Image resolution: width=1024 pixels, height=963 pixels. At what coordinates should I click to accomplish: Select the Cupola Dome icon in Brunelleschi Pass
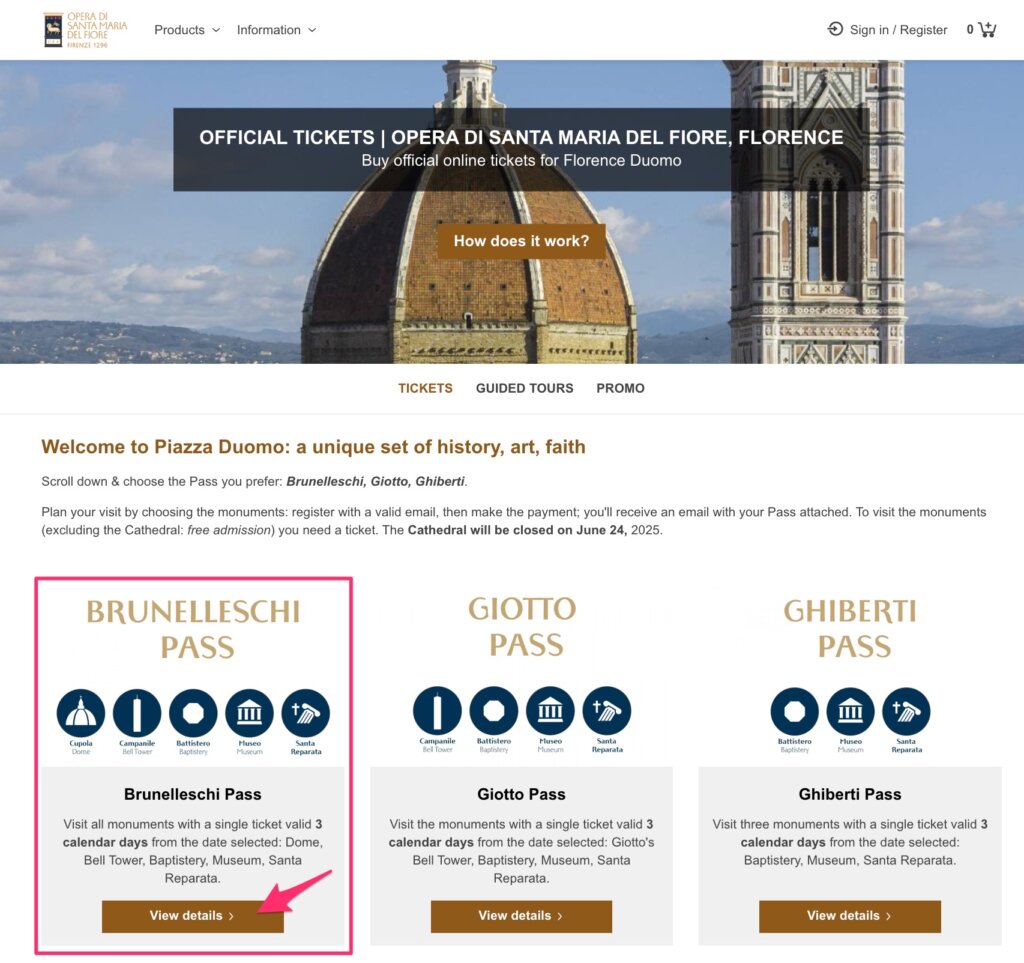(x=81, y=713)
